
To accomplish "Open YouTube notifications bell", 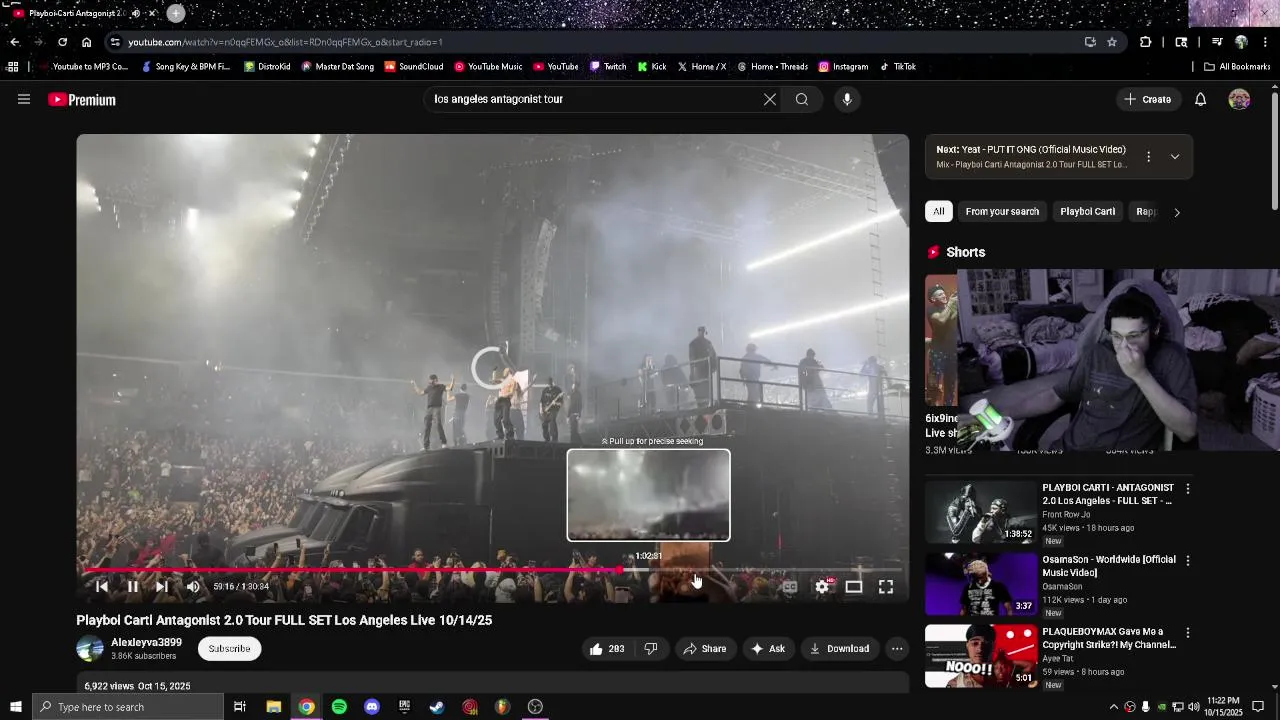I will [x=1201, y=99].
